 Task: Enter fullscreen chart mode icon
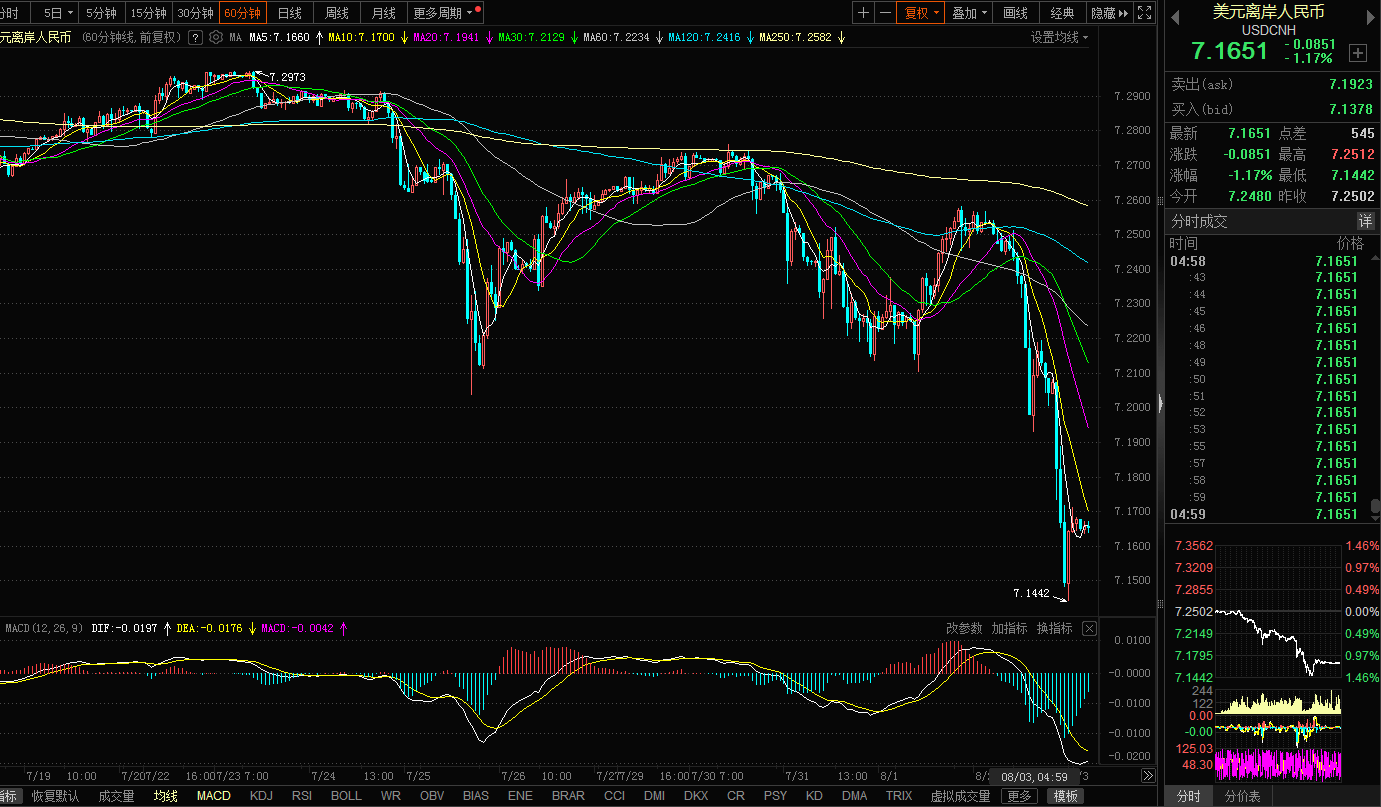(x=1145, y=13)
